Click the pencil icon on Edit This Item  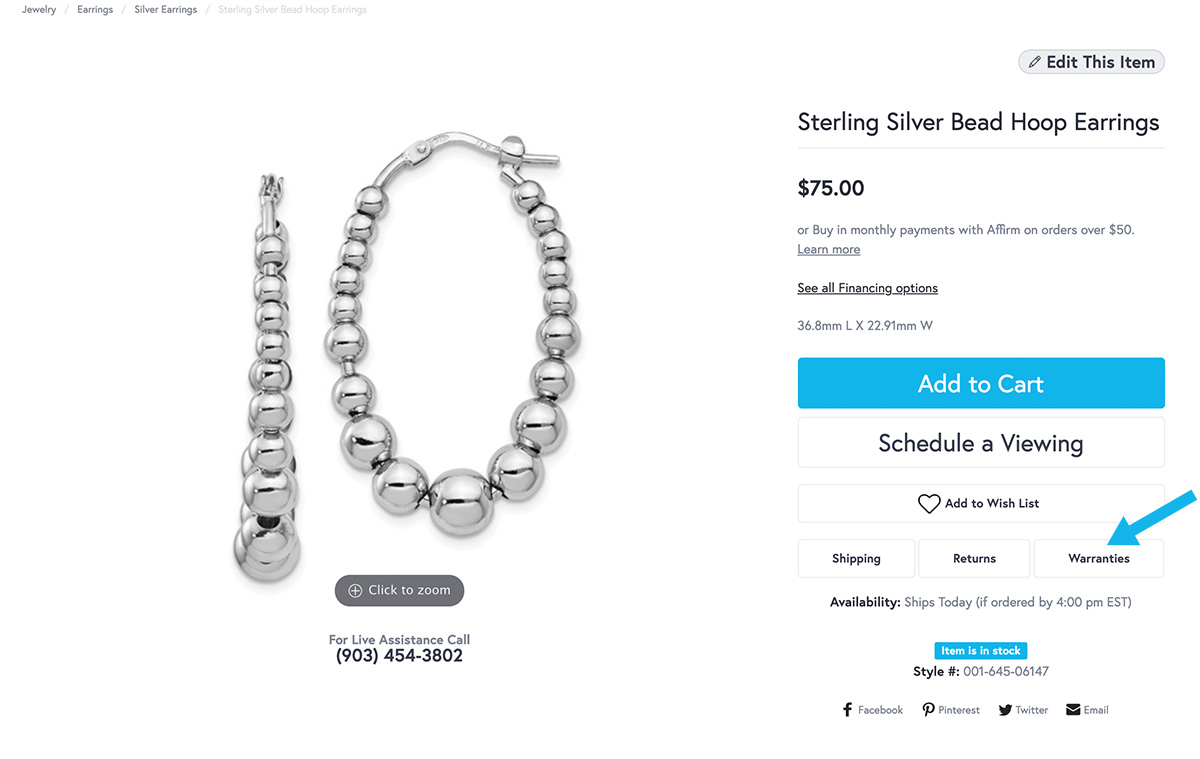click(x=1035, y=62)
